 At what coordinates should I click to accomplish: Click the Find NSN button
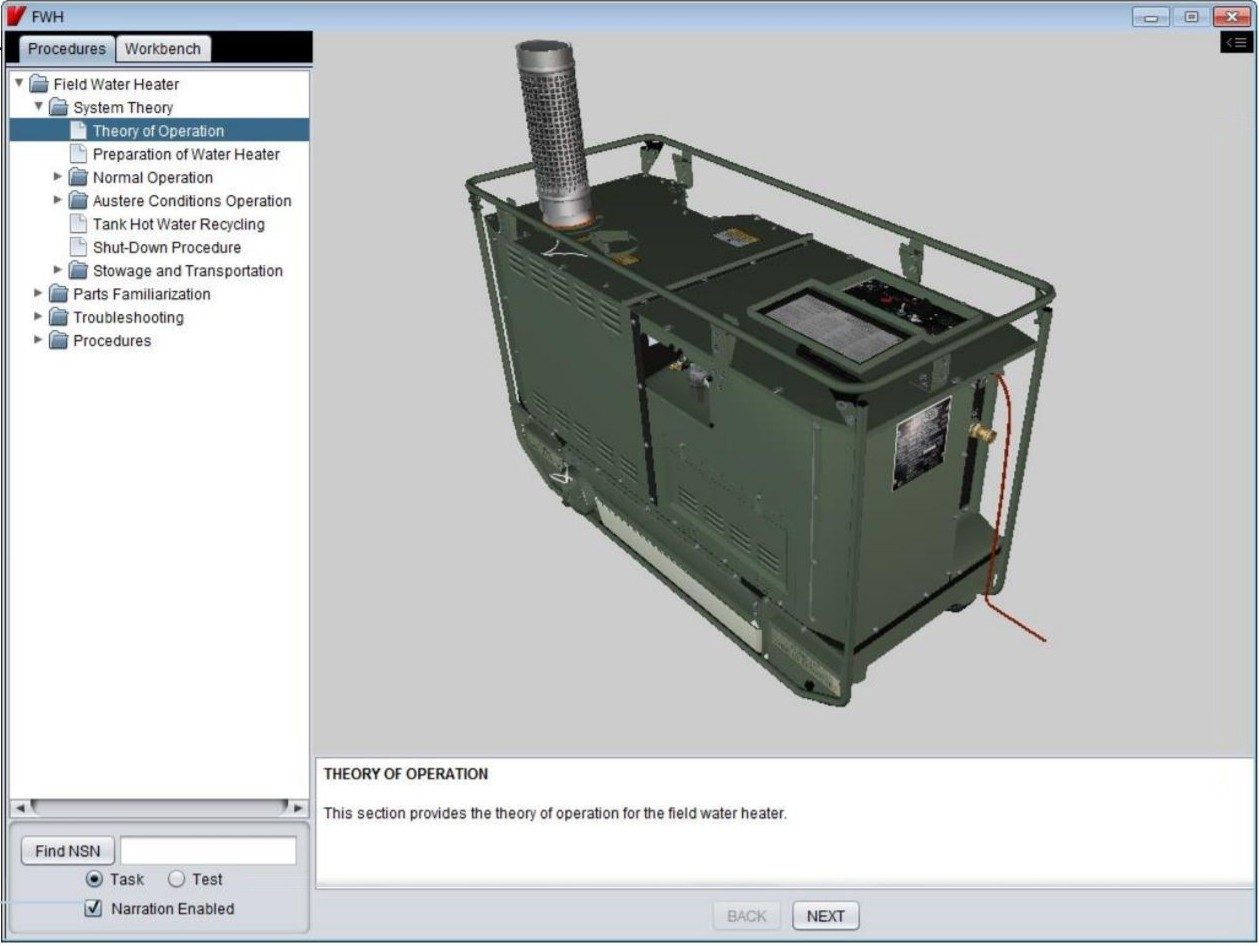(66, 850)
